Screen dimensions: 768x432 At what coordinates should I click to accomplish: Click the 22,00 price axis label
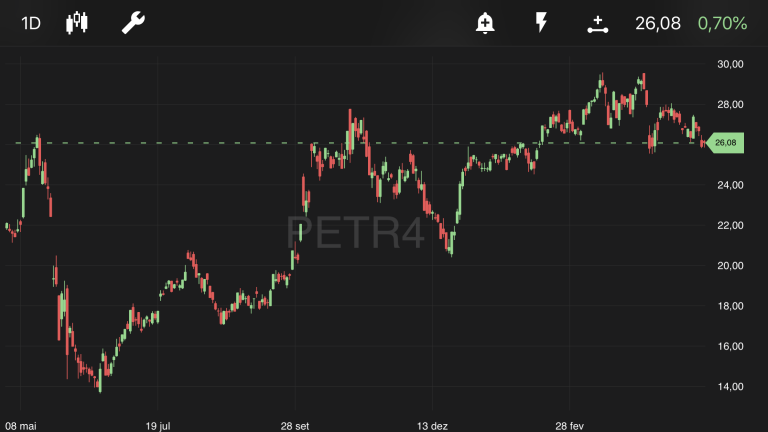click(x=730, y=225)
